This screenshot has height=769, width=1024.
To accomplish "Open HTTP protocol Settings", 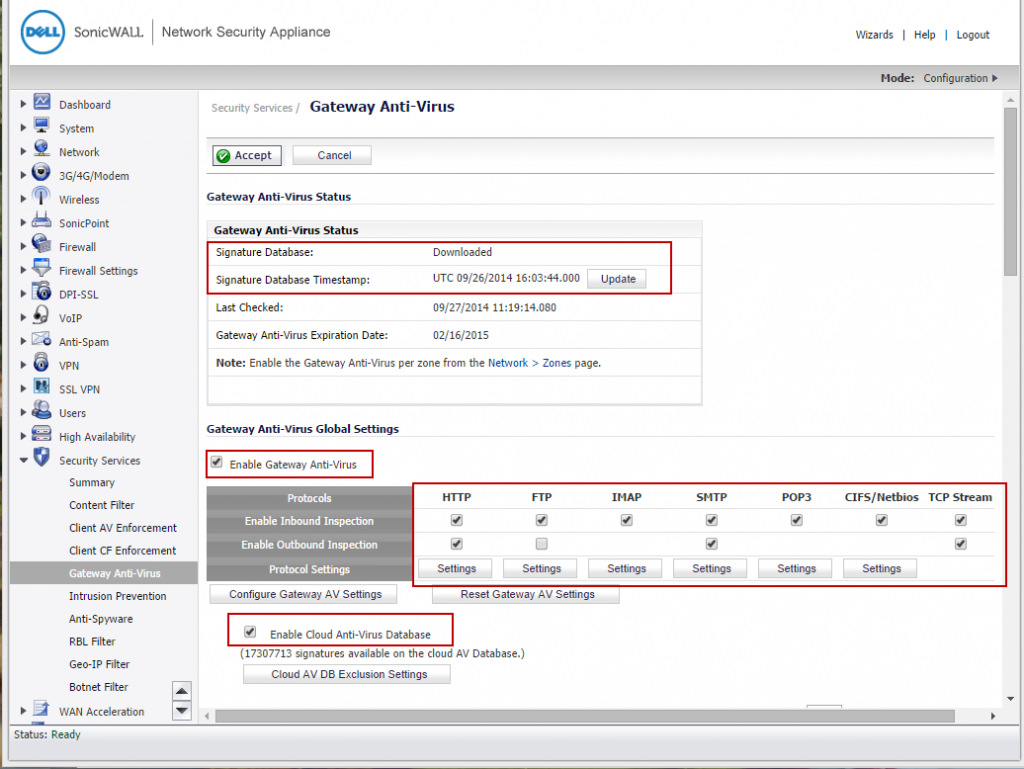I will [x=456, y=569].
